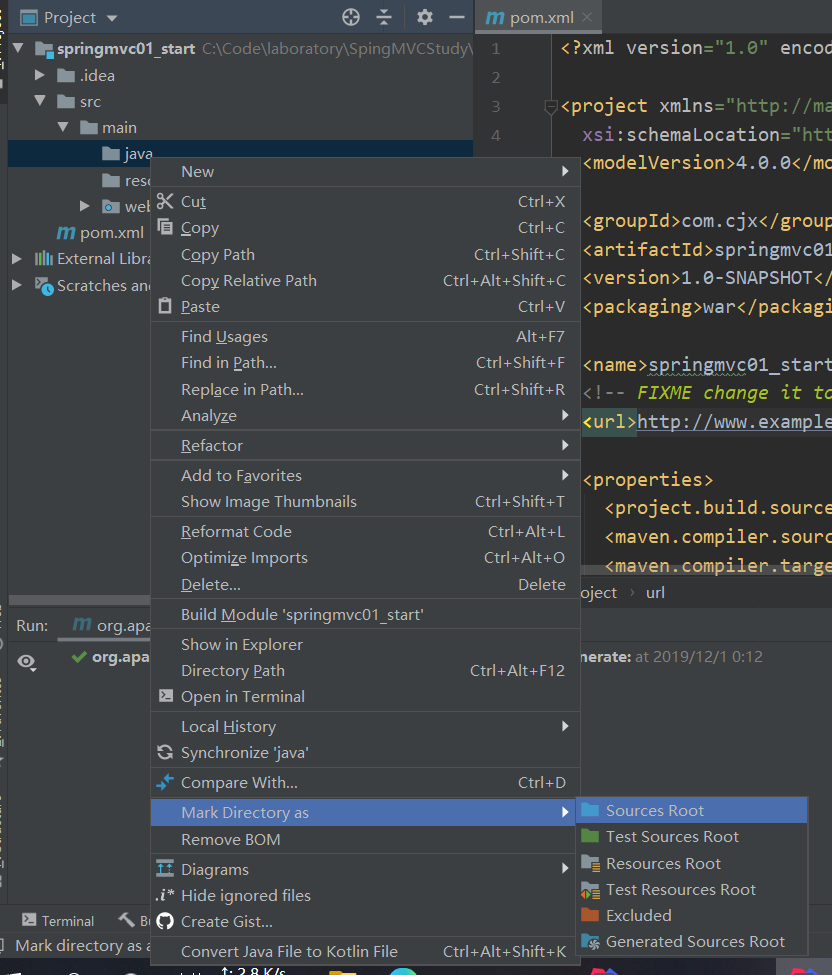The width and height of the screenshot is (832, 975).
Task: Select pom.xml in project tree
Action: coord(100,233)
